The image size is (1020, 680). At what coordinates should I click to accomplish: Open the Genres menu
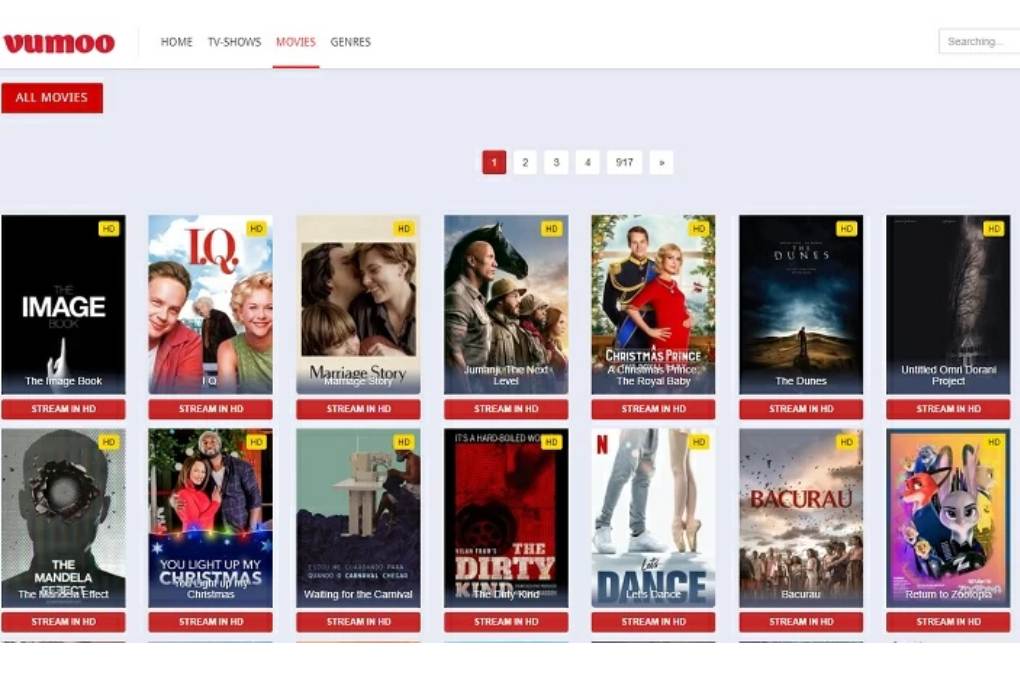pyautogui.click(x=351, y=42)
